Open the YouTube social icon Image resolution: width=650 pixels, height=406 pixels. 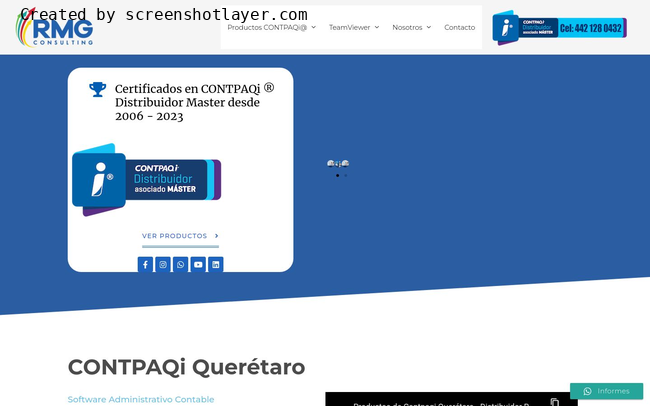click(x=198, y=265)
